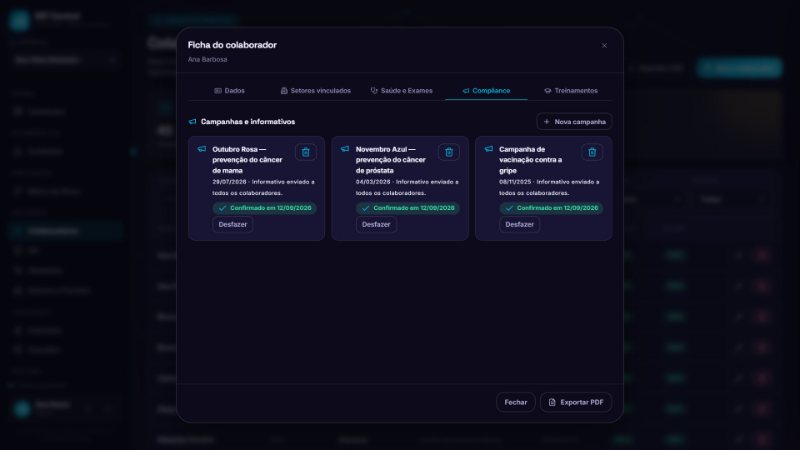This screenshot has height=450, width=800.
Task: Click the Novembro Azul confirmed badge
Action: (x=408, y=208)
